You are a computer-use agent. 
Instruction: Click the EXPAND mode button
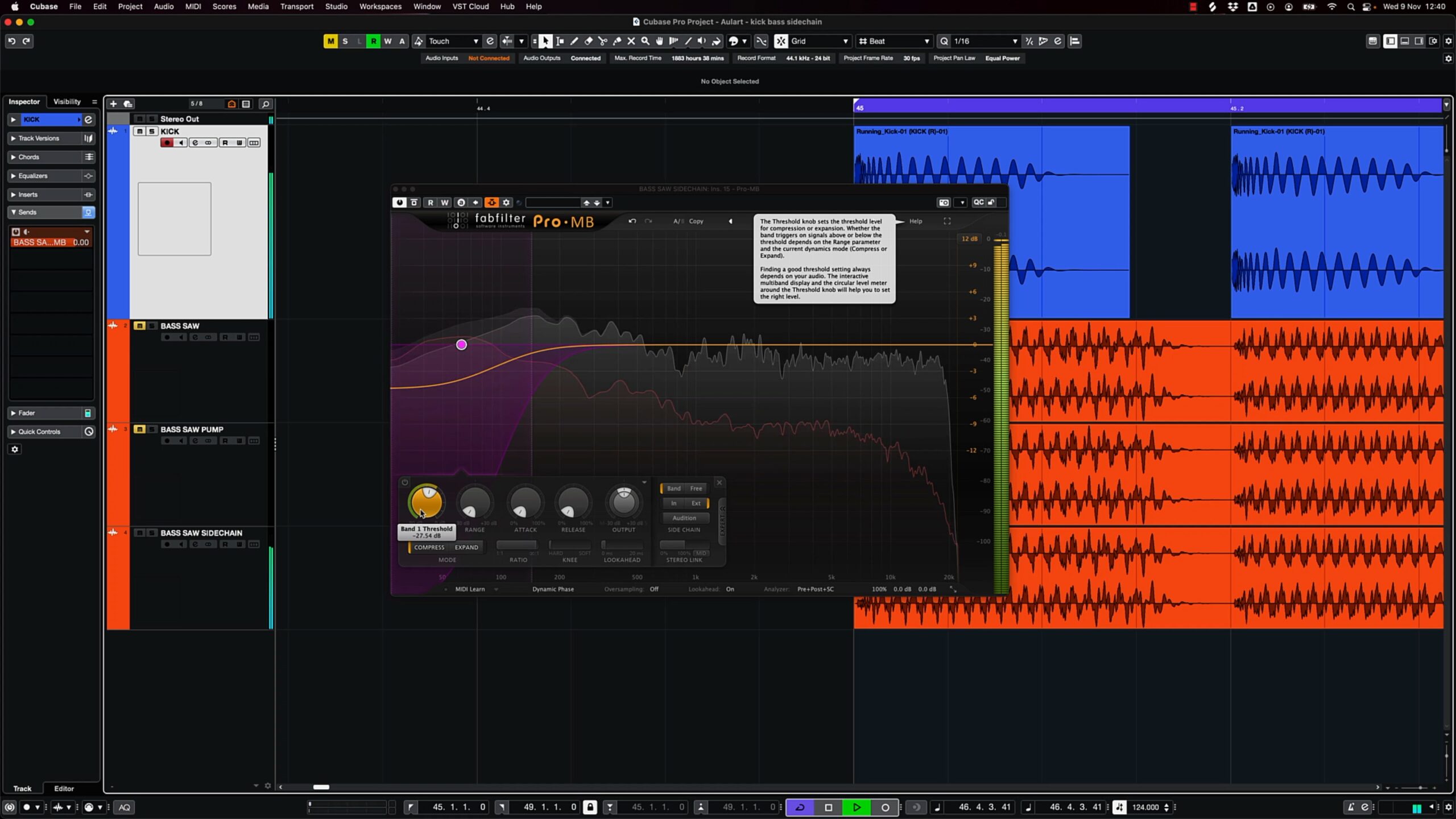tap(466, 547)
